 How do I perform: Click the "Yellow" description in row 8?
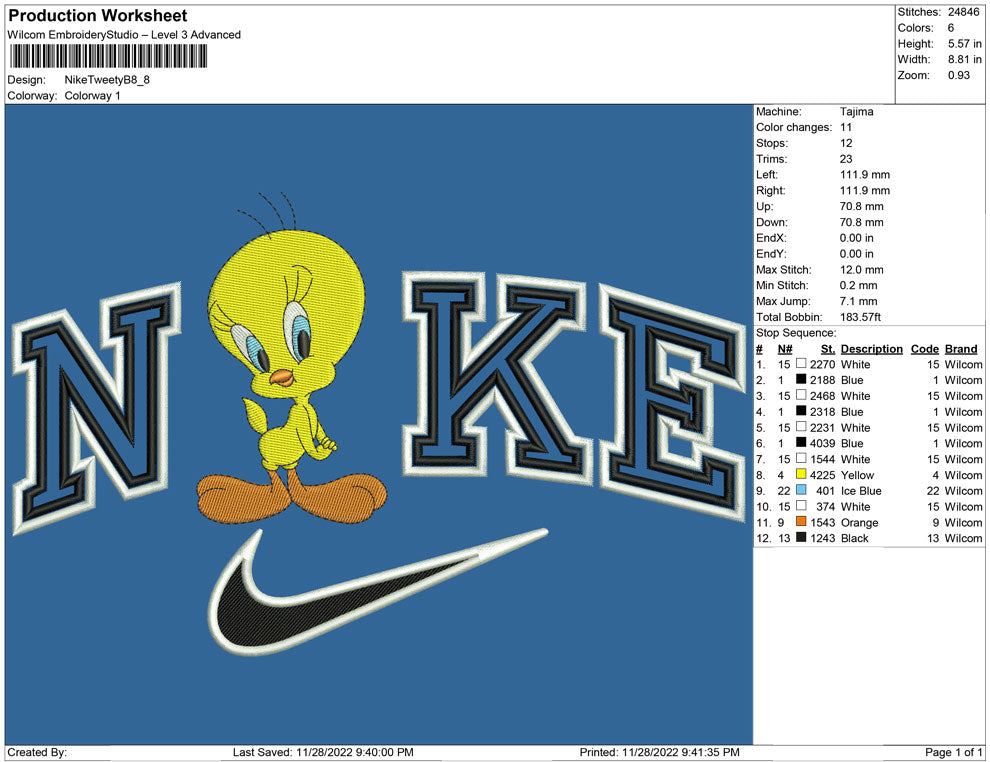coord(857,475)
